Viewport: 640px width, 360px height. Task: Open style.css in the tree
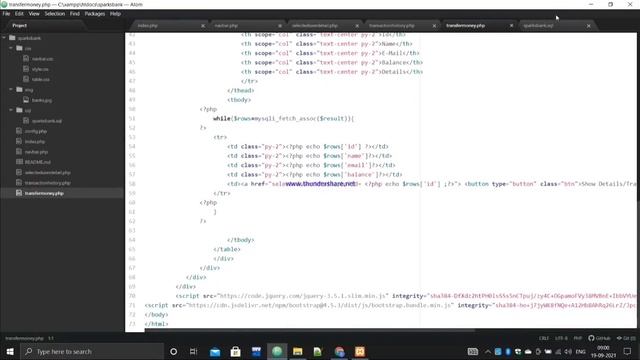[40, 69]
